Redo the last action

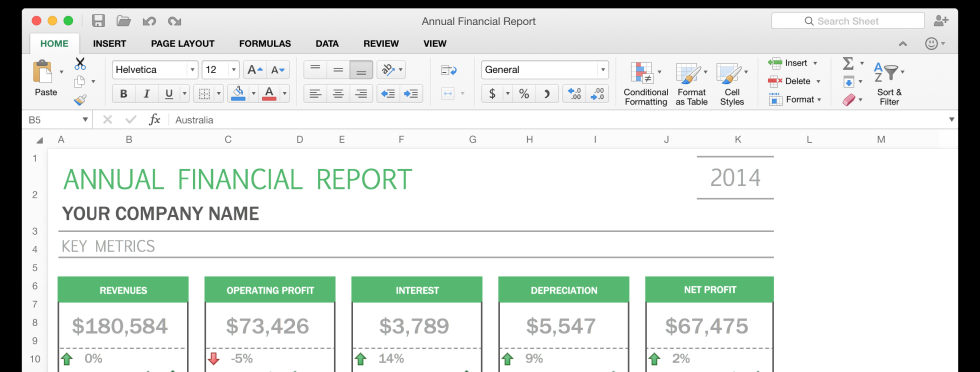tap(174, 21)
